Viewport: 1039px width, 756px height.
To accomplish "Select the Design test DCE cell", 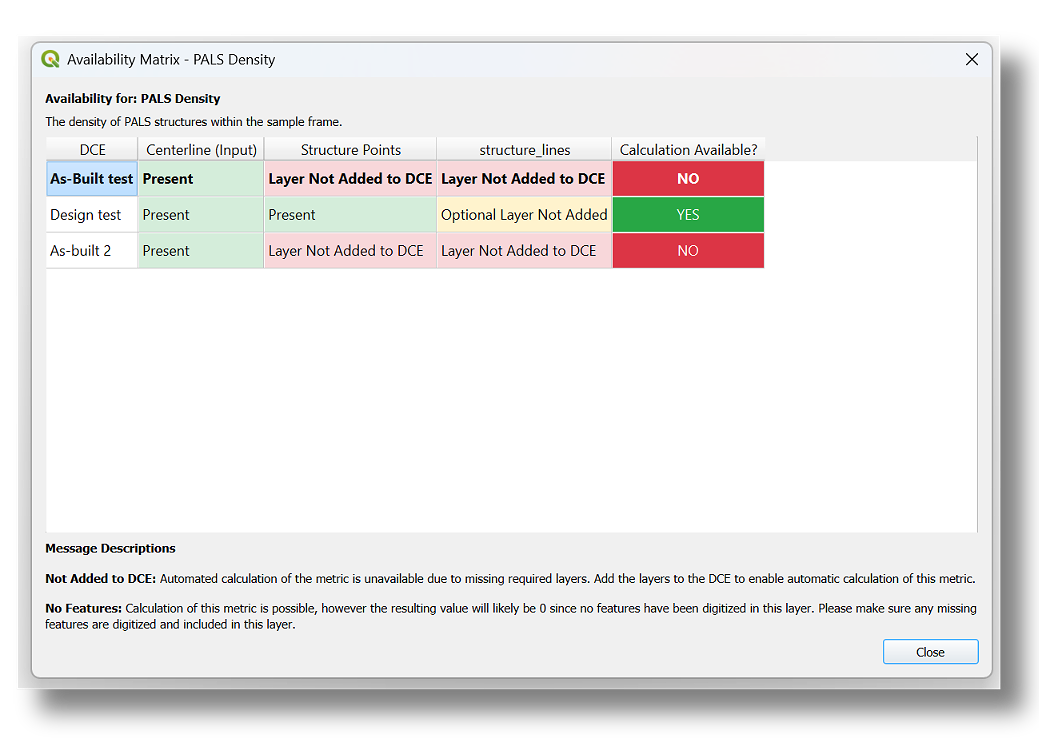I will pyautogui.click(x=92, y=215).
